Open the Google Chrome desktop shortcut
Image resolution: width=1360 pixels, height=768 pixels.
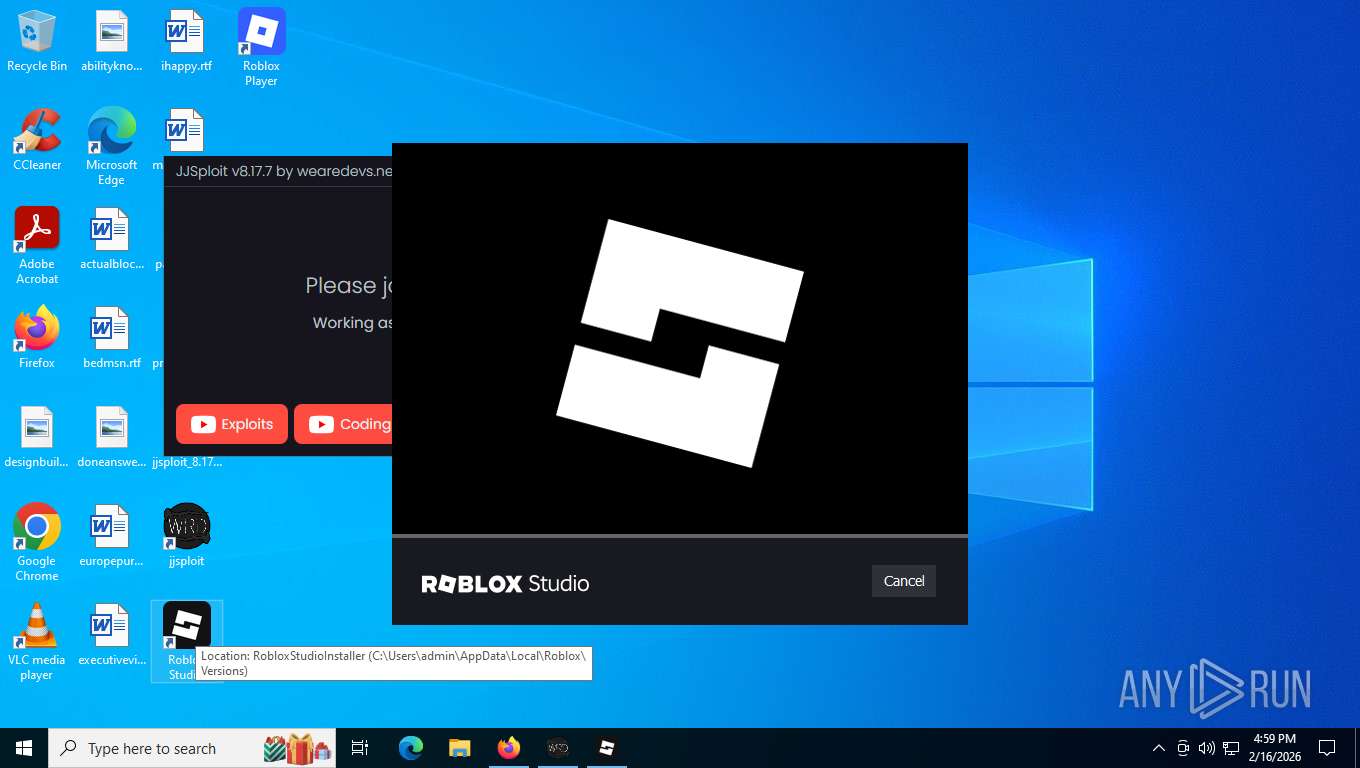click(37, 543)
